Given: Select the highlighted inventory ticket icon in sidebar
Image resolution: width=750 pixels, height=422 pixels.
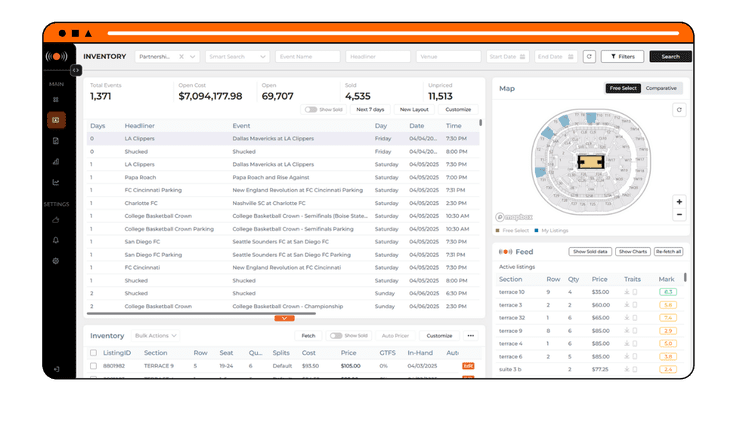Looking at the screenshot, I should (x=56, y=120).
